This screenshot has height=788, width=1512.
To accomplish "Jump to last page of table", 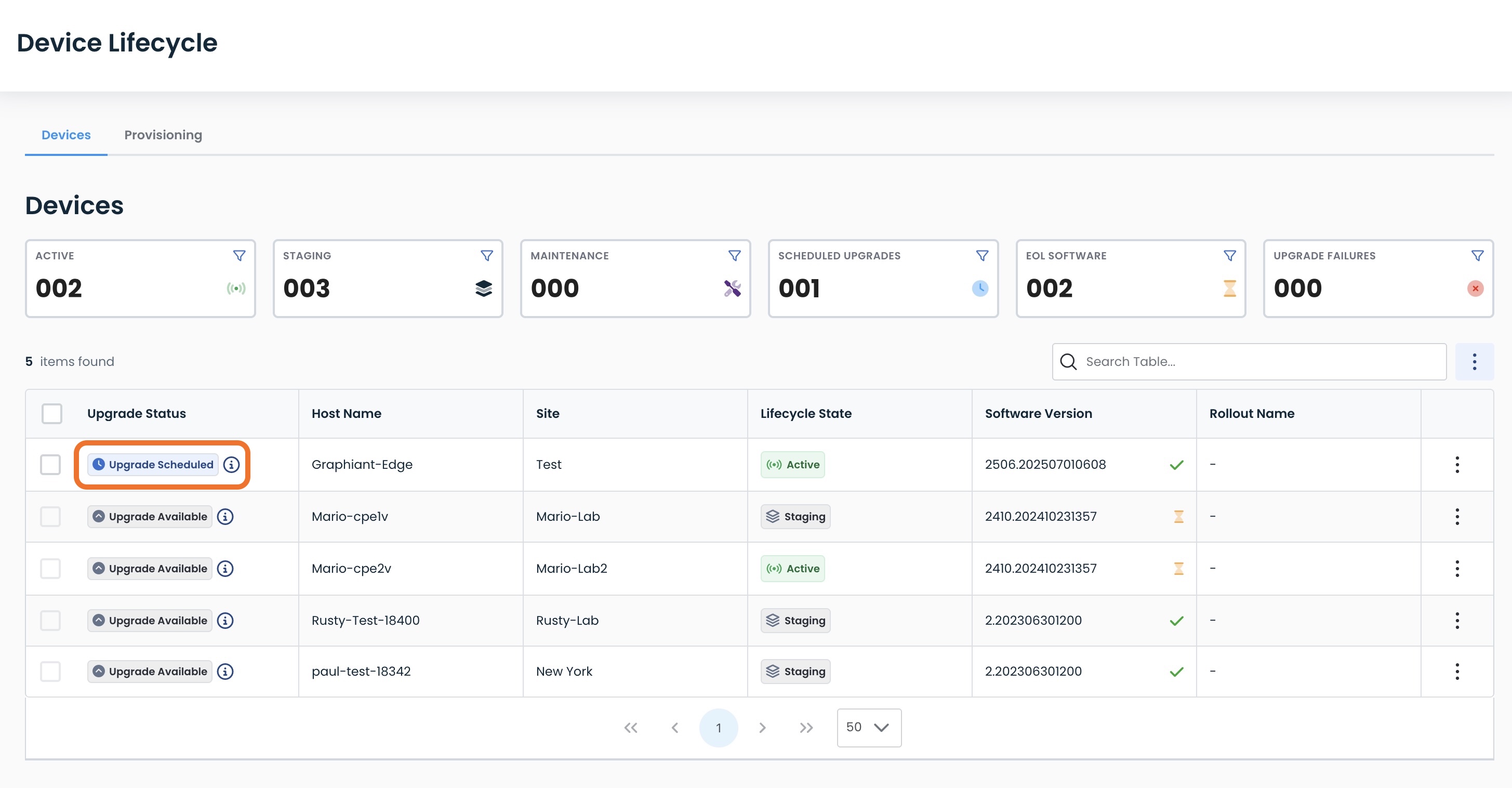I will (806, 728).
